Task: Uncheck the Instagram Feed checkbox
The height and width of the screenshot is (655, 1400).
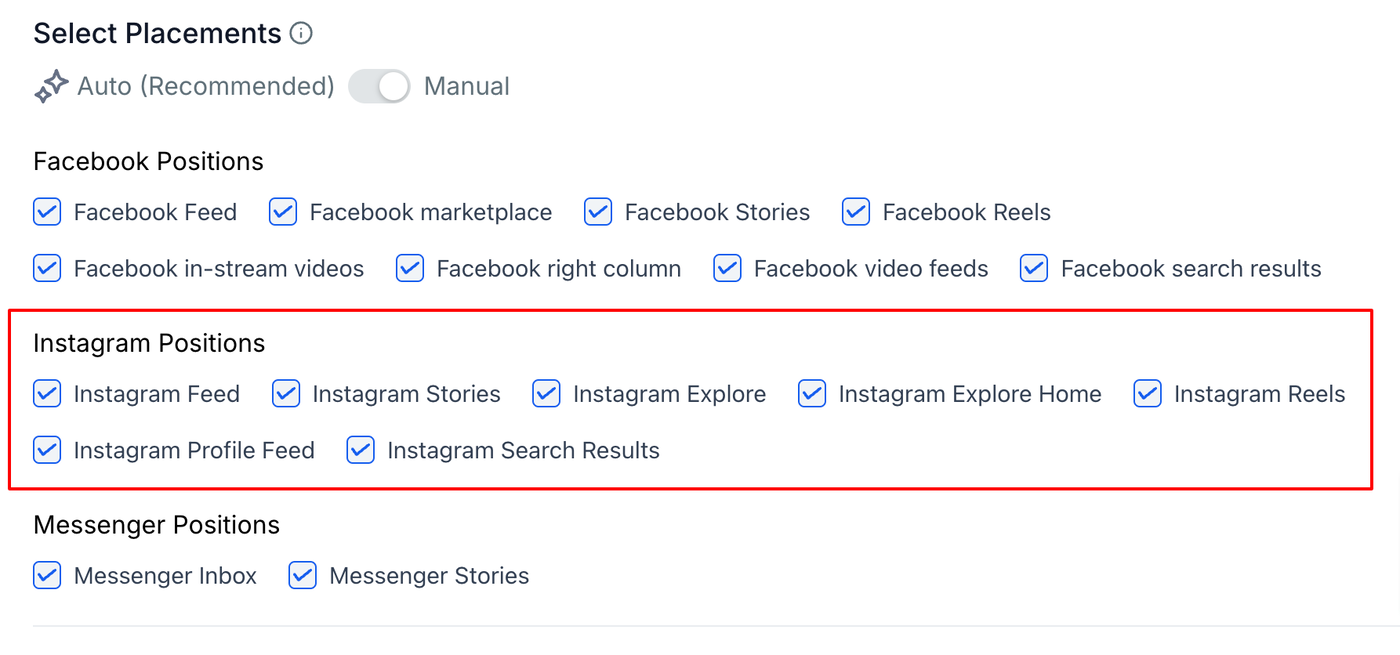Action: pos(47,394)
